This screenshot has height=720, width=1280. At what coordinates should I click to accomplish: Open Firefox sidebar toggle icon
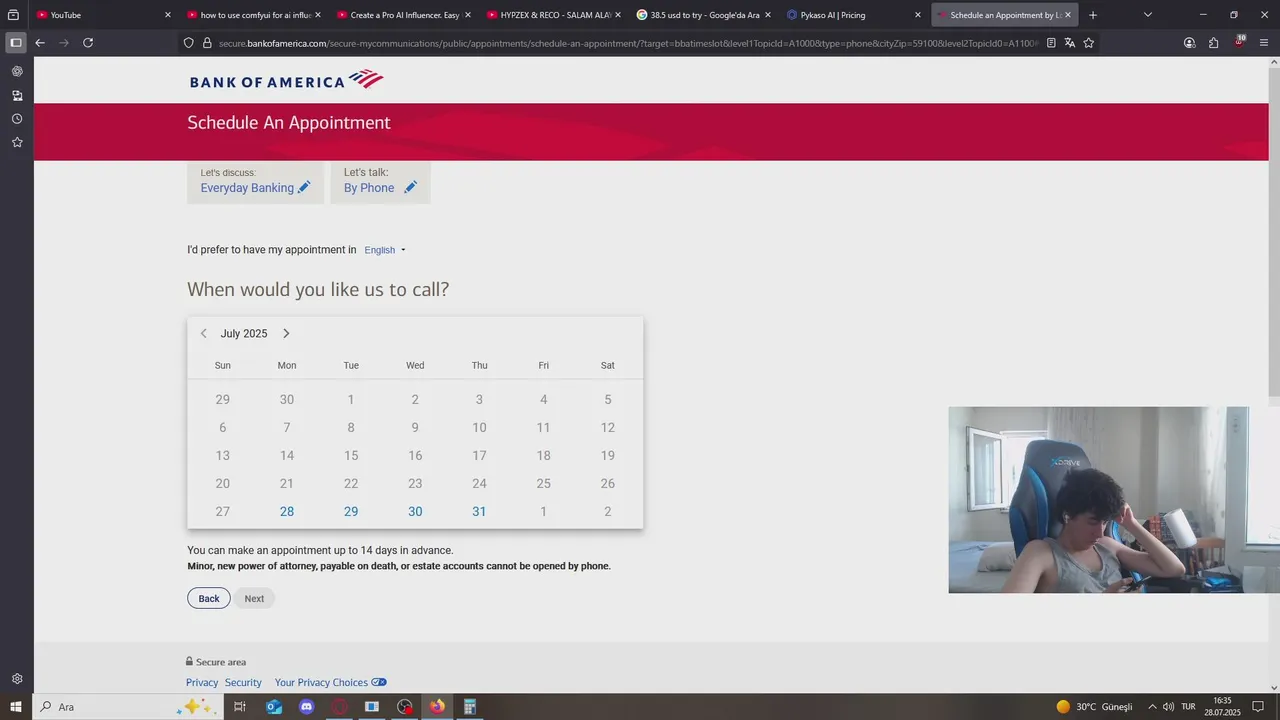tap(15, 43)
